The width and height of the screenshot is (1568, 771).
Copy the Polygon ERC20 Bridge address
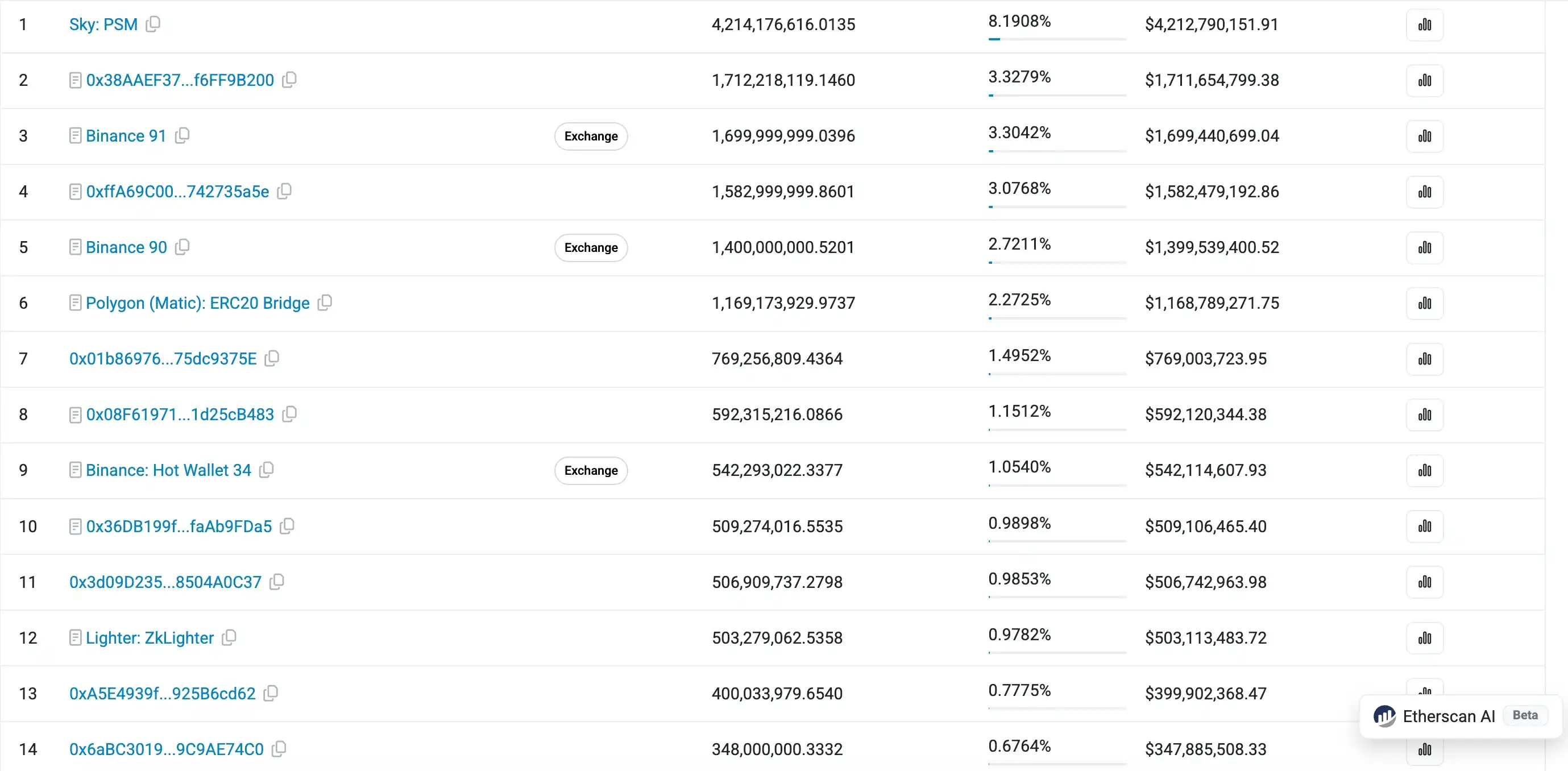click(325, 302)
